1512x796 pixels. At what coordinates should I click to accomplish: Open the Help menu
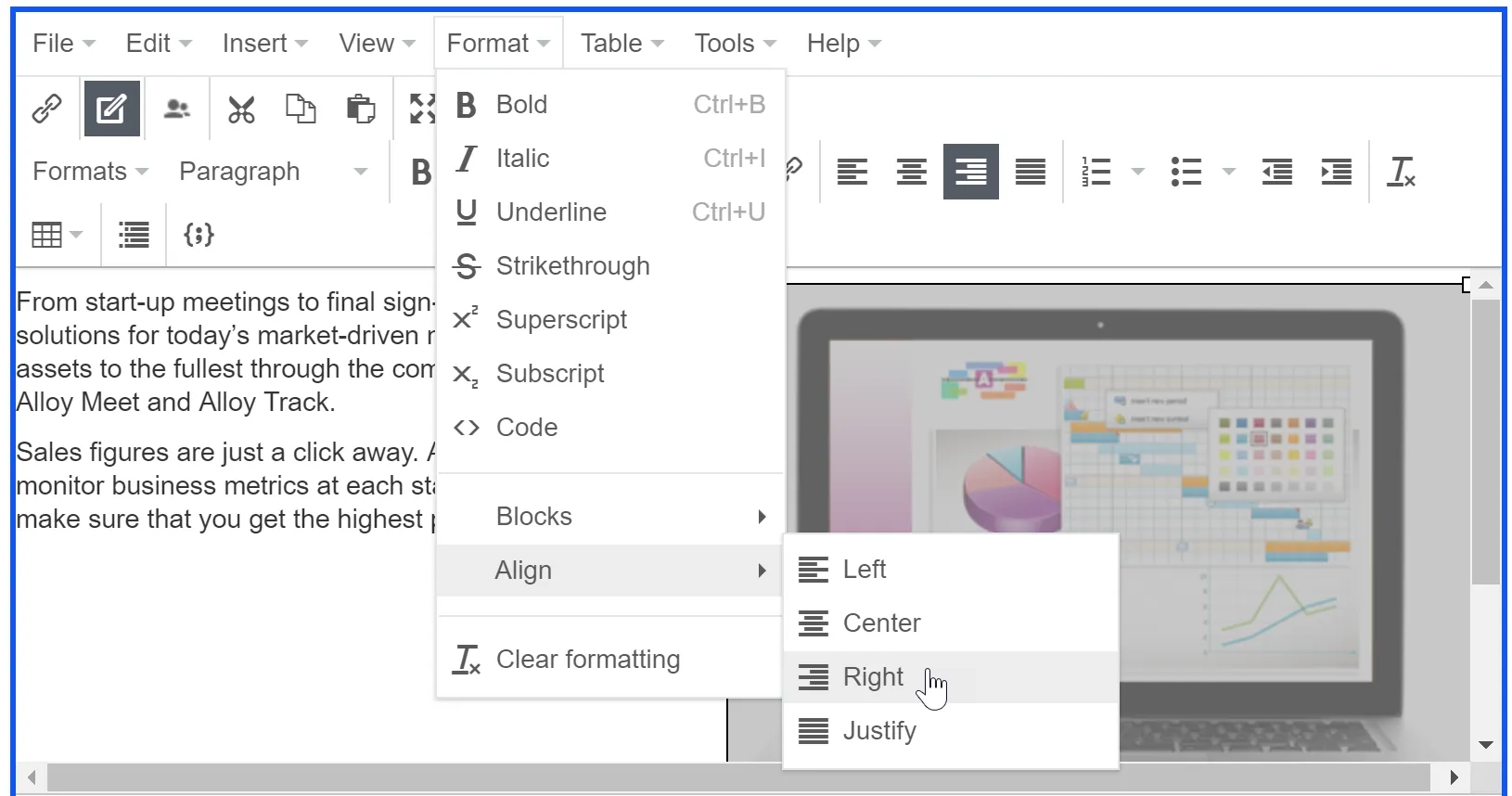click(843, 44)
